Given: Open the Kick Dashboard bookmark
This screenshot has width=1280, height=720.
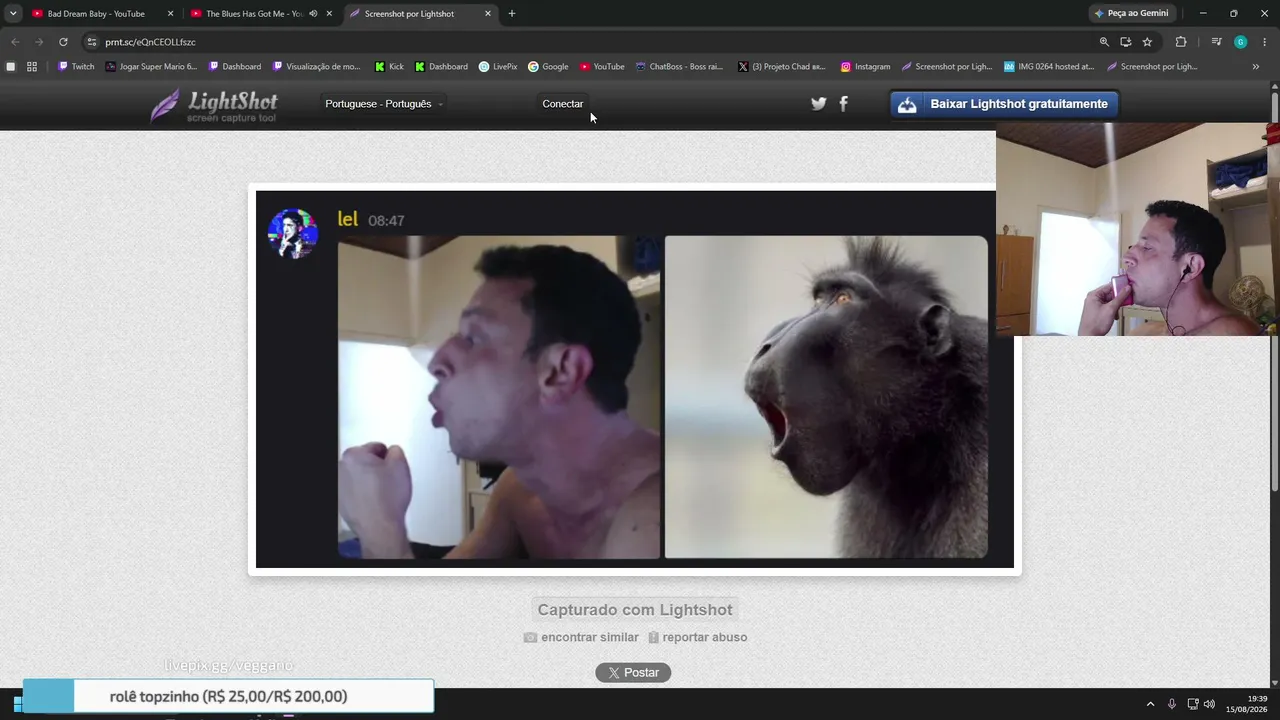Looking at the screenshot, I should 441,67.
